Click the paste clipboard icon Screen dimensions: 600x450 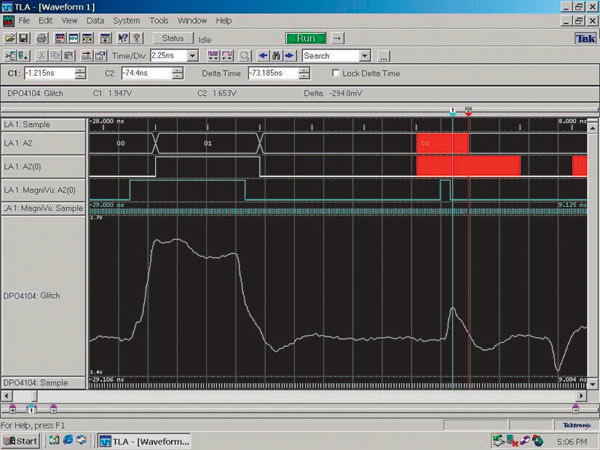point(69,56)
